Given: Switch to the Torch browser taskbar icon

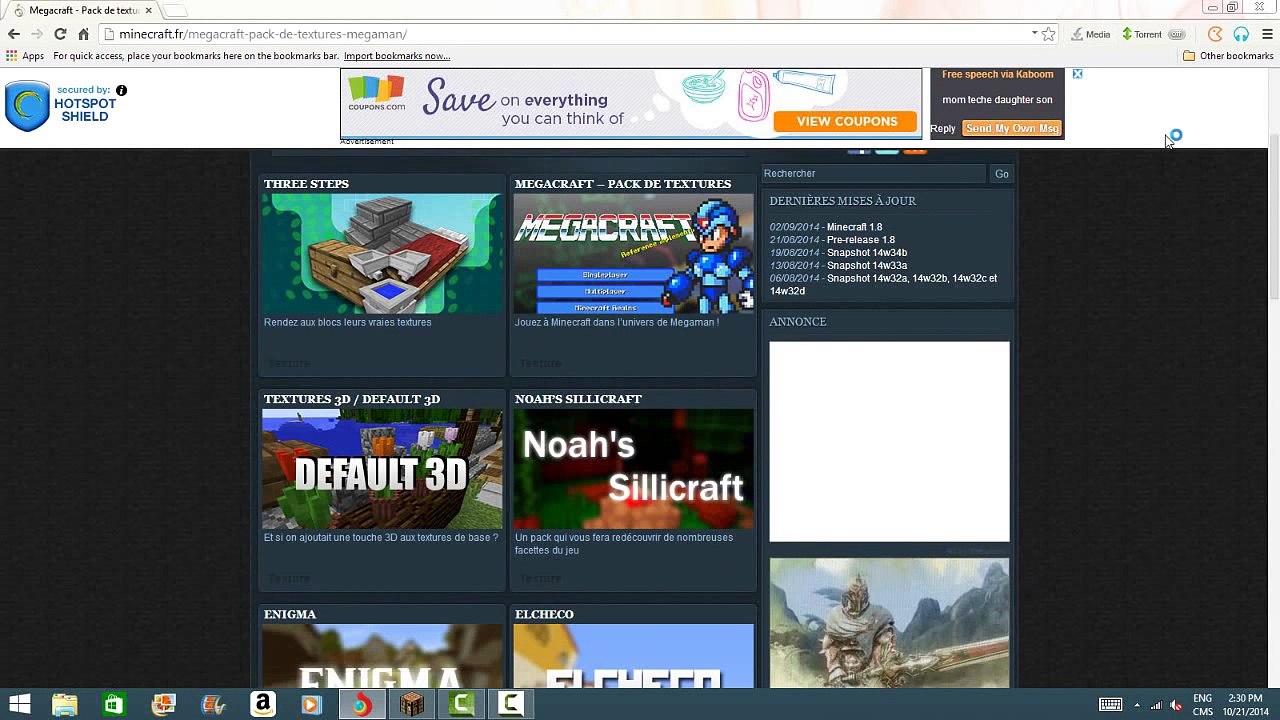Looking at the screenshot, I should pyautogui.click(x=361, y=704).
